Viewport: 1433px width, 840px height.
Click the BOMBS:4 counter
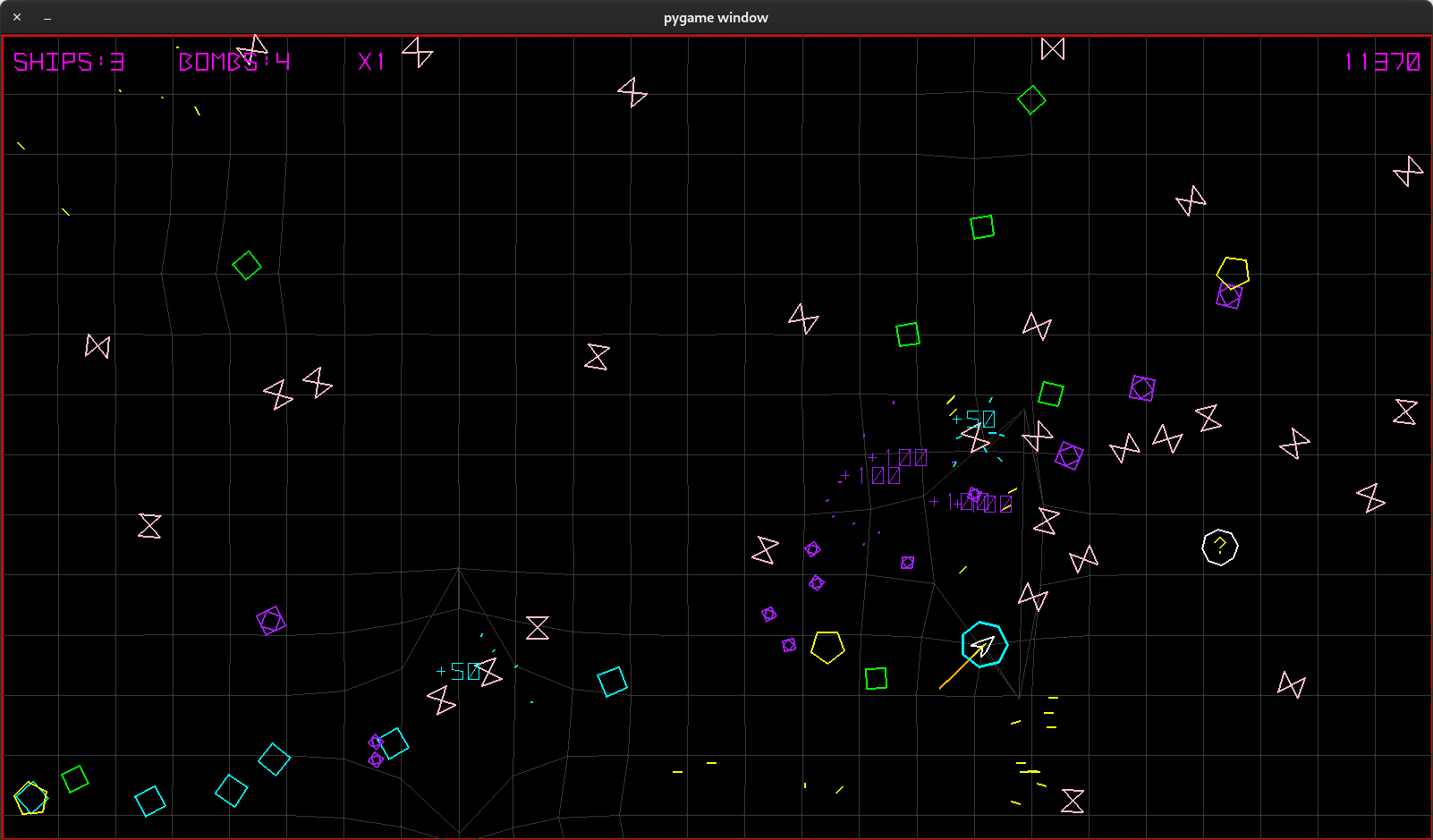(234, 62)
